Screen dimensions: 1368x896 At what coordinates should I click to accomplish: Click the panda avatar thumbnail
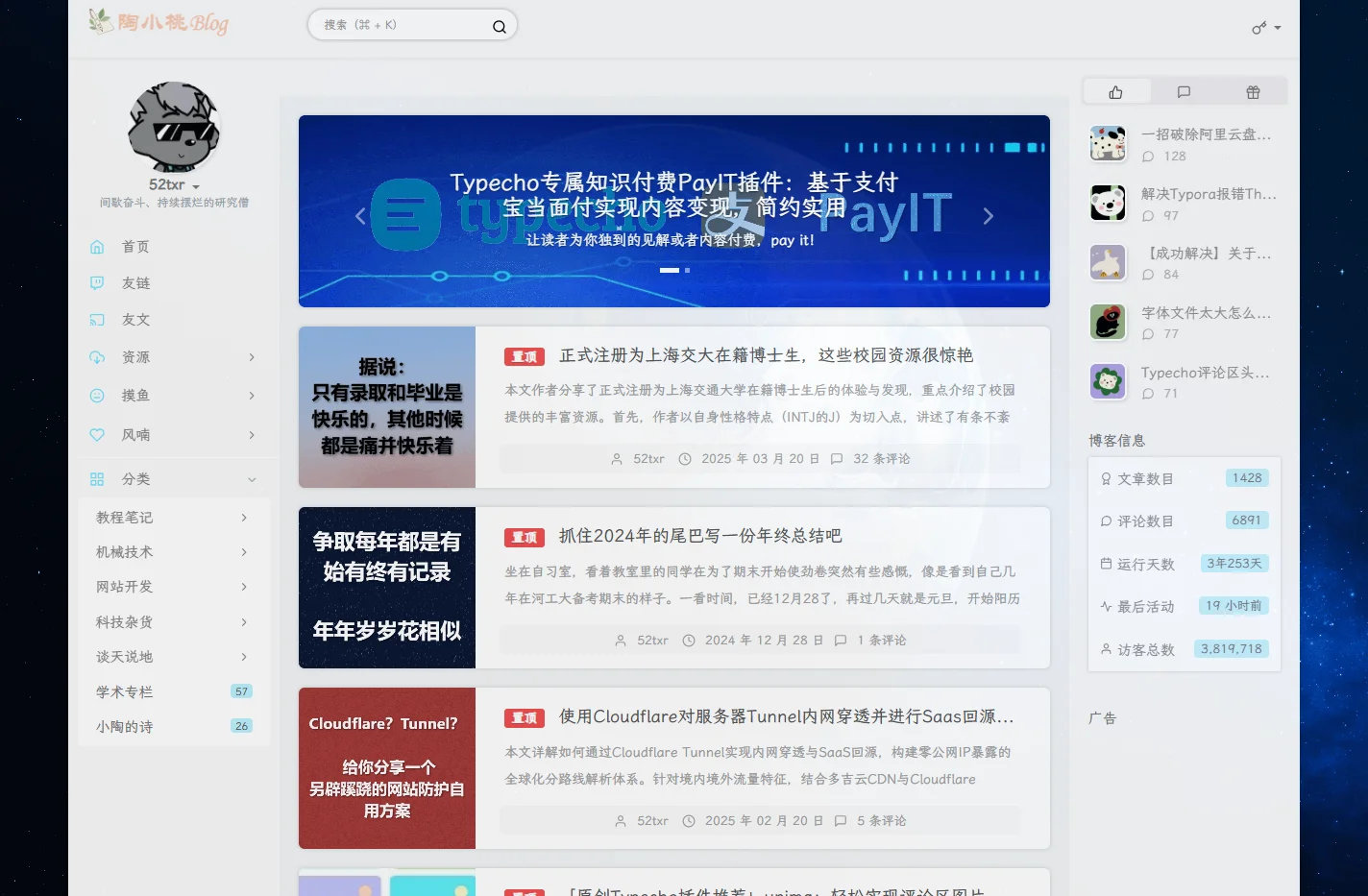(1108, 204)
